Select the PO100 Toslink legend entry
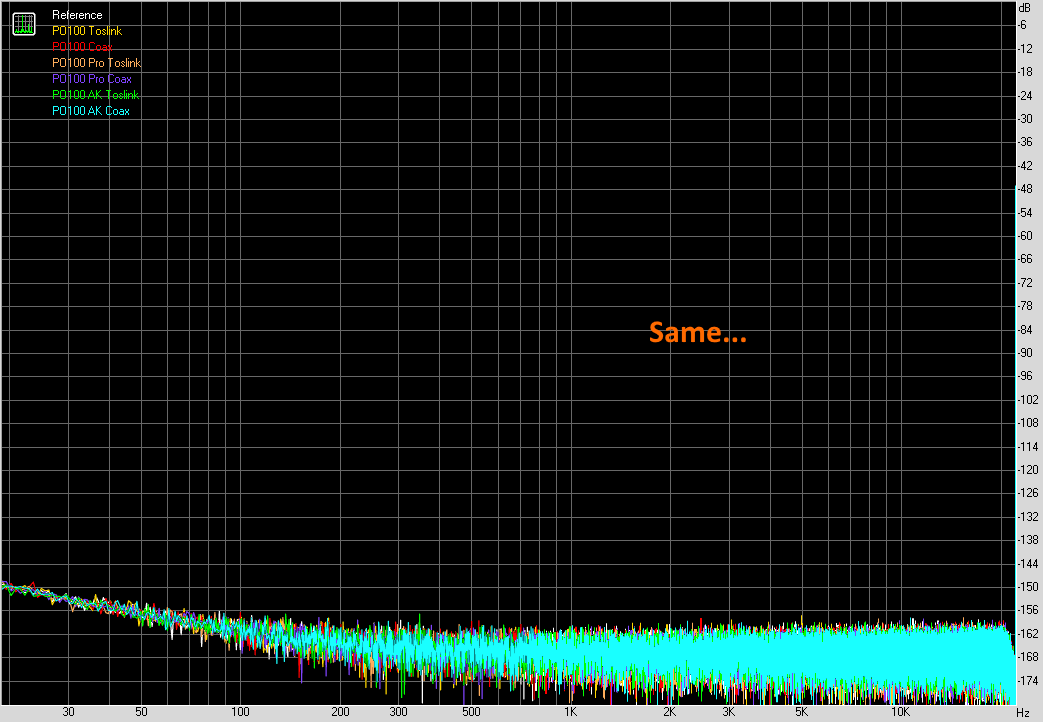The height and width of the screenshot is (722, 1043). [x=87, y=31]
